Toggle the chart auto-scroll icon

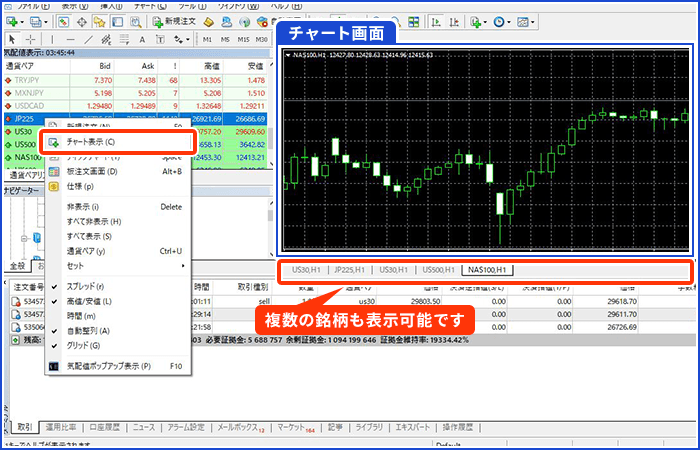pyautogui.click(x=436, y=21)
